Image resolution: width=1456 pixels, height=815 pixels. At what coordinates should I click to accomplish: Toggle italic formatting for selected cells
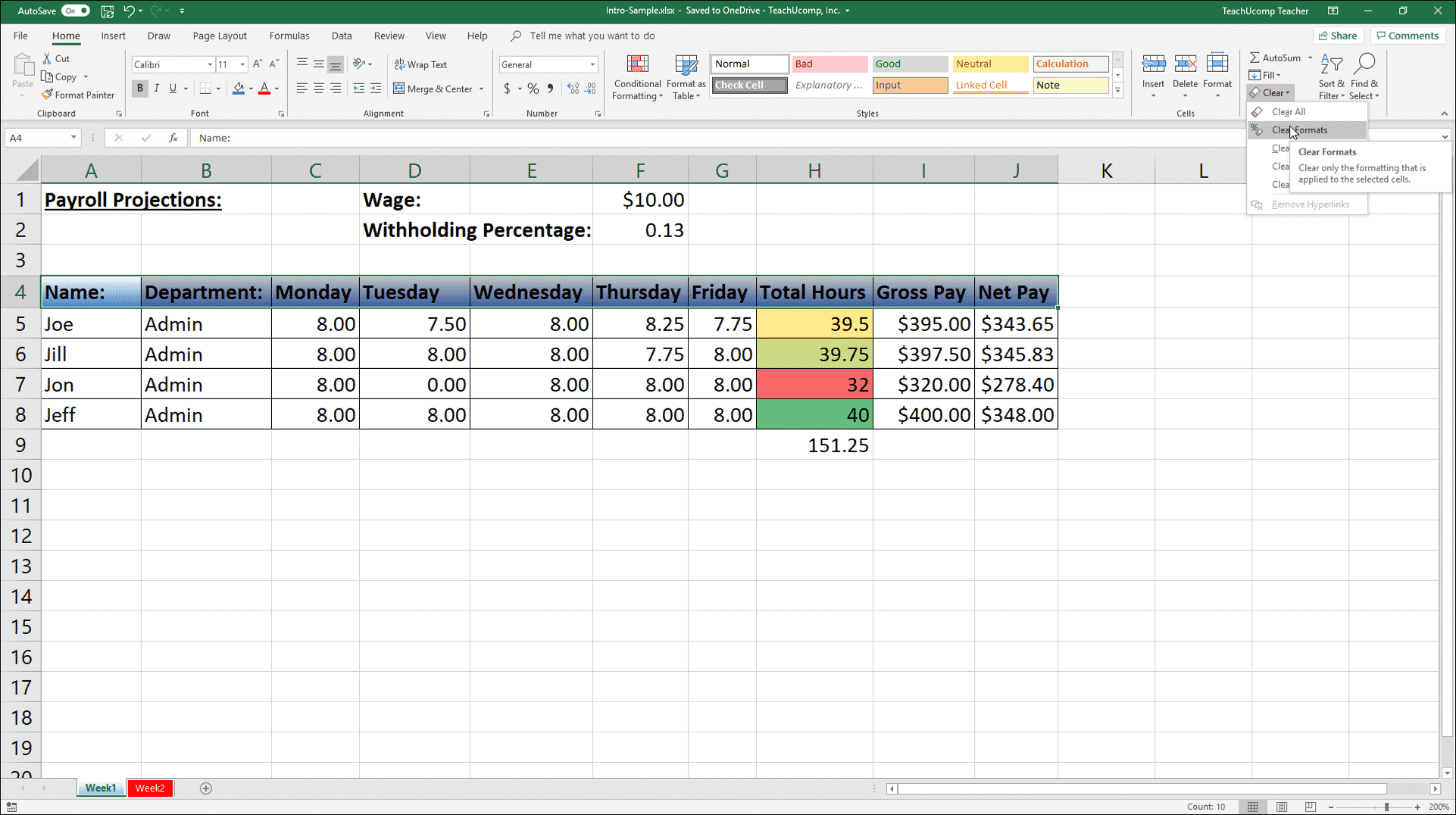pyautogui.click(x=156, y=89)
